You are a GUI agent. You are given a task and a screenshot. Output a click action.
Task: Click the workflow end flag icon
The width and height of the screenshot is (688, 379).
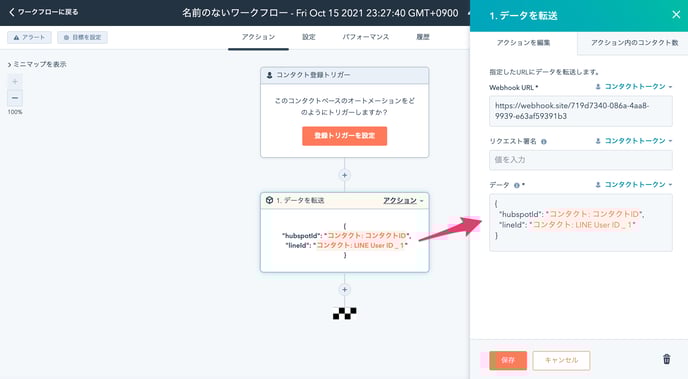pos(344,313)
